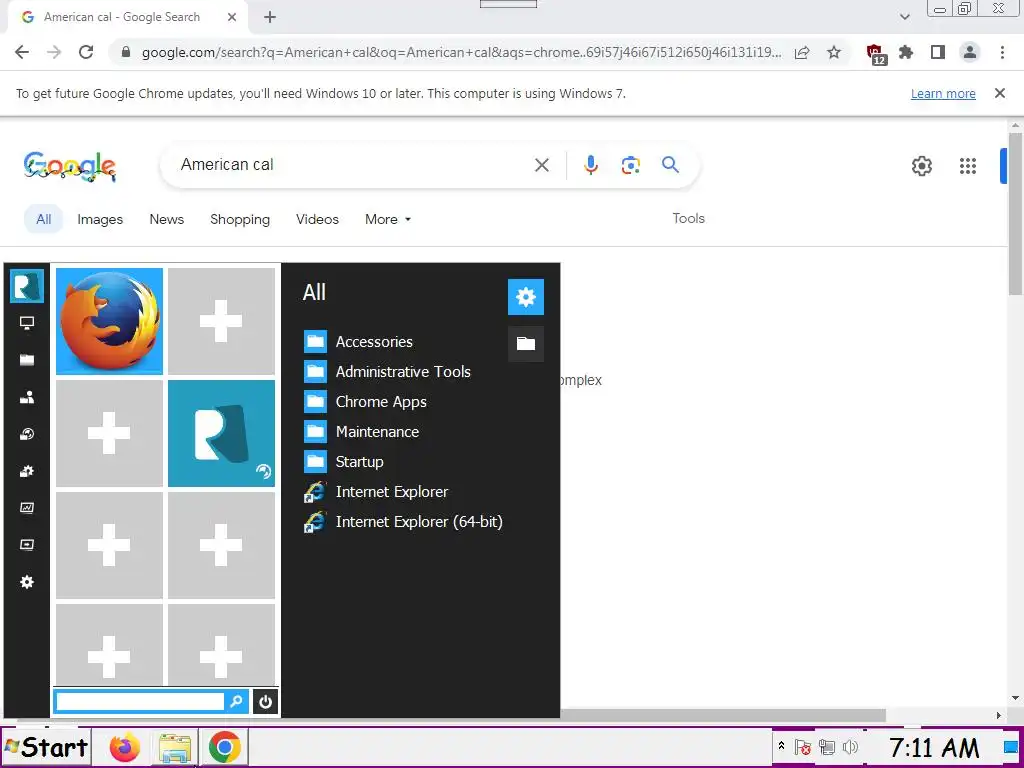Open the folder icon in the menu sidebar

coord(27,360)
